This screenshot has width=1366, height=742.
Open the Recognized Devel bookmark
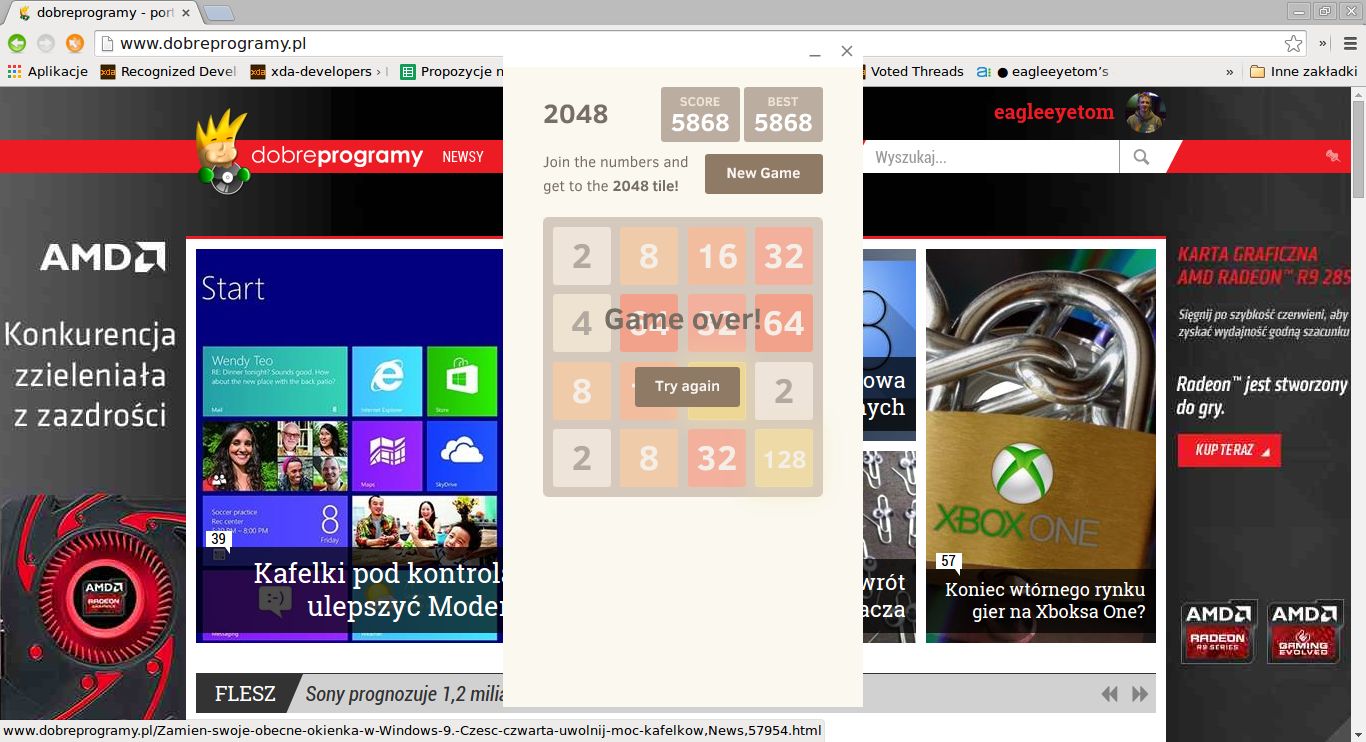point(168,71)
